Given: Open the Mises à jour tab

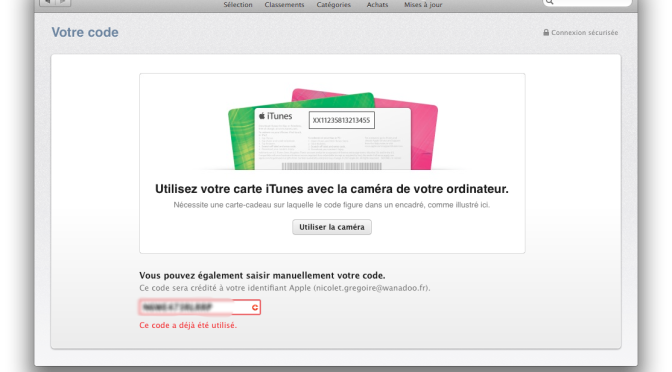Looking at the screenshot, I should 423,5.
